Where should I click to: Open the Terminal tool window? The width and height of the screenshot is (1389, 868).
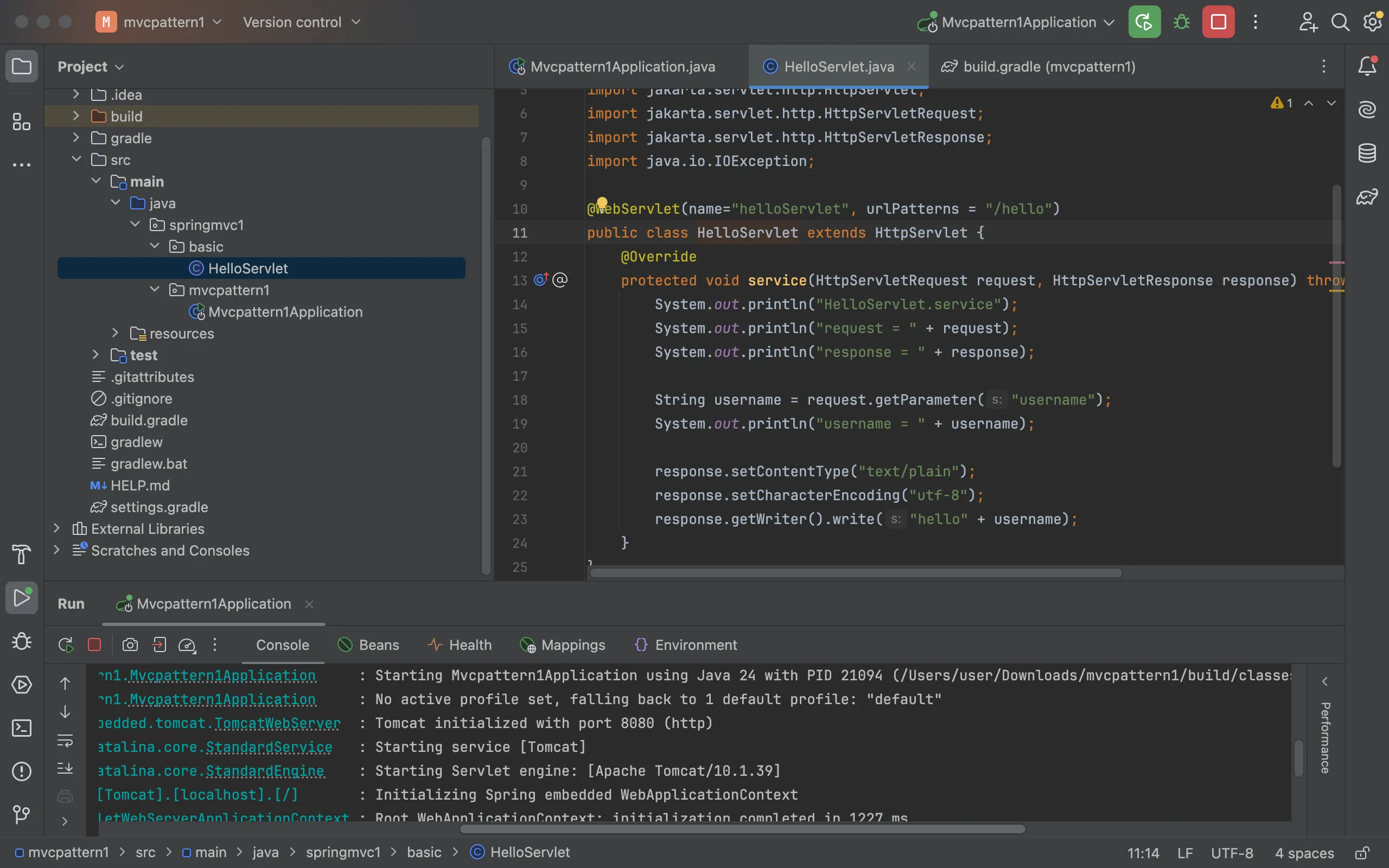[22, 728]
